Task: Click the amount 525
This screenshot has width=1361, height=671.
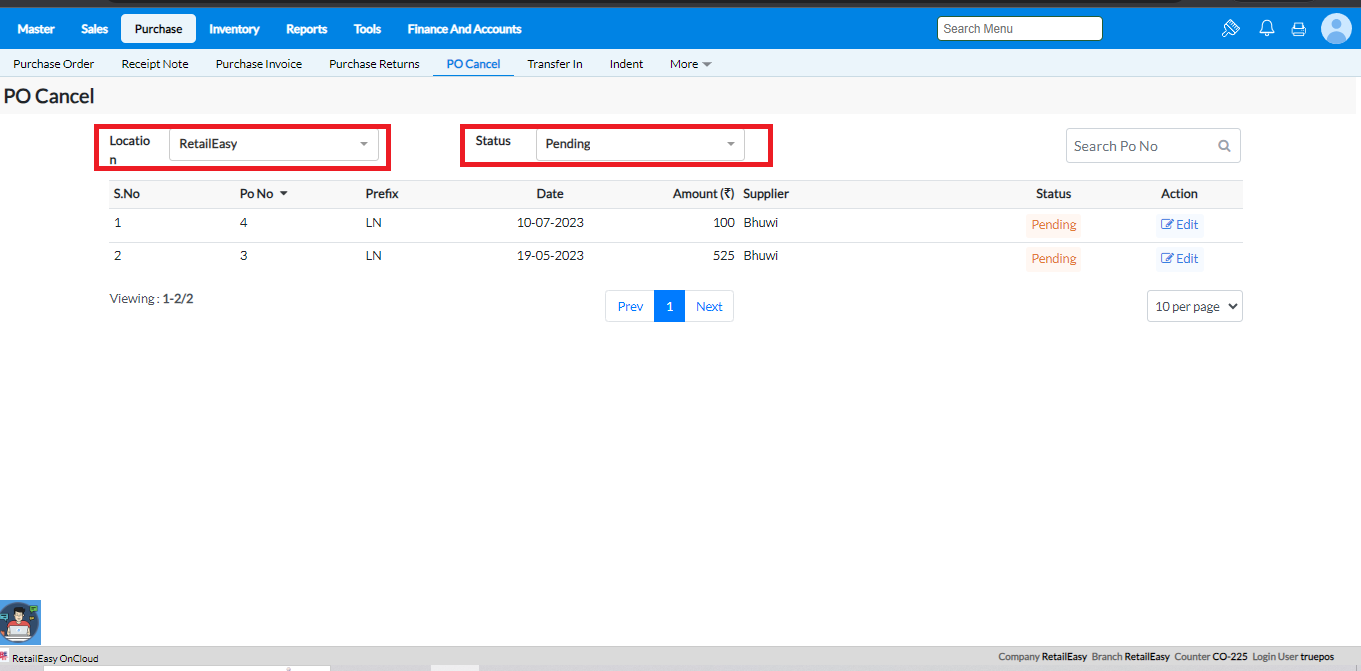Action: (724, 256)
